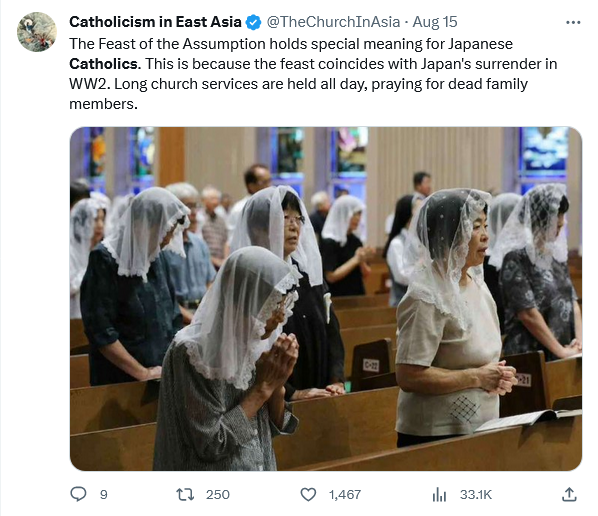Image resolution: width=598 pixels, height=516 pixels.
Task: Like the tweet with the heart icon
Action: (308, 495)
